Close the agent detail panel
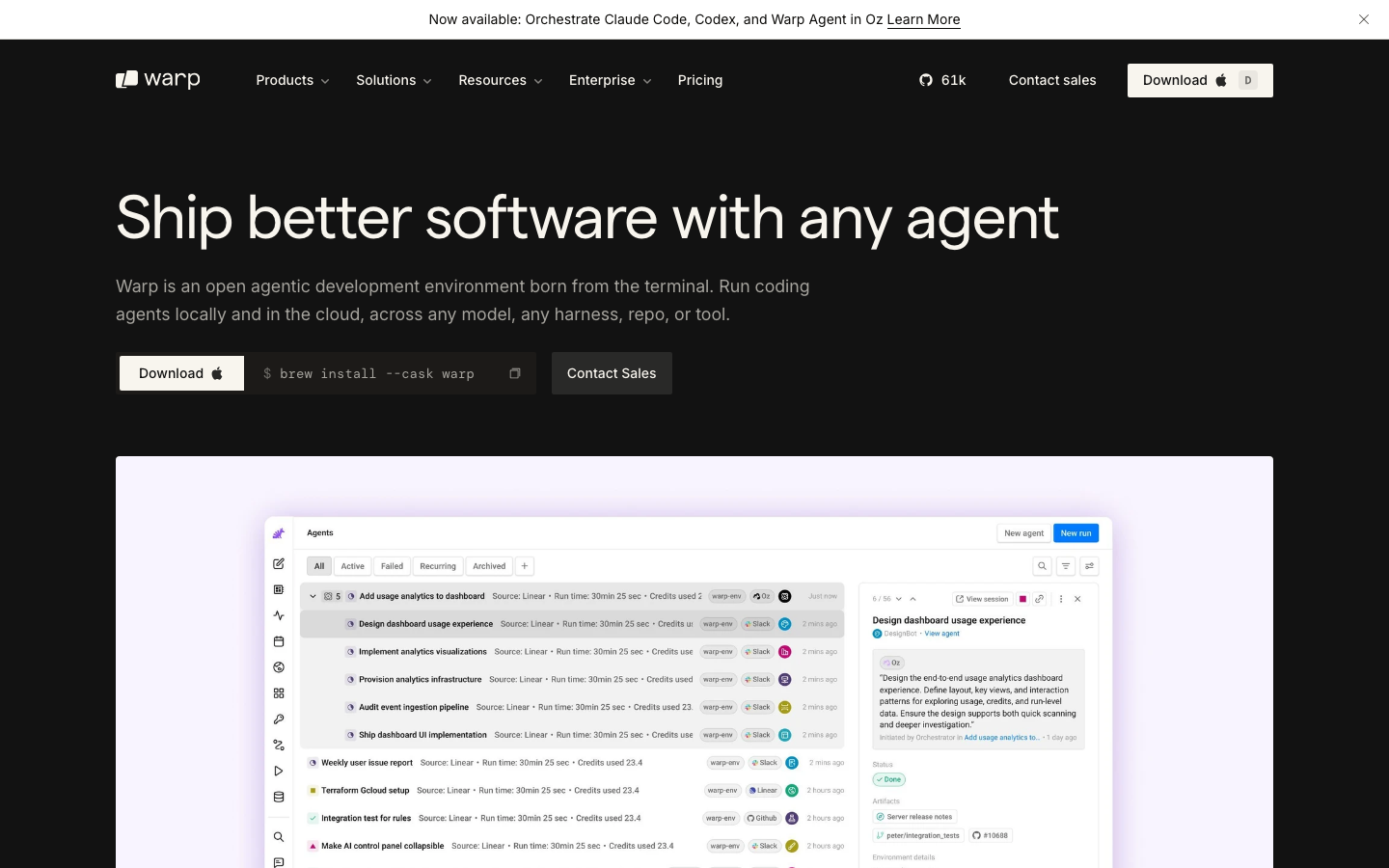The width and height of the screenshot is (1389, 868). (1077, 599)
